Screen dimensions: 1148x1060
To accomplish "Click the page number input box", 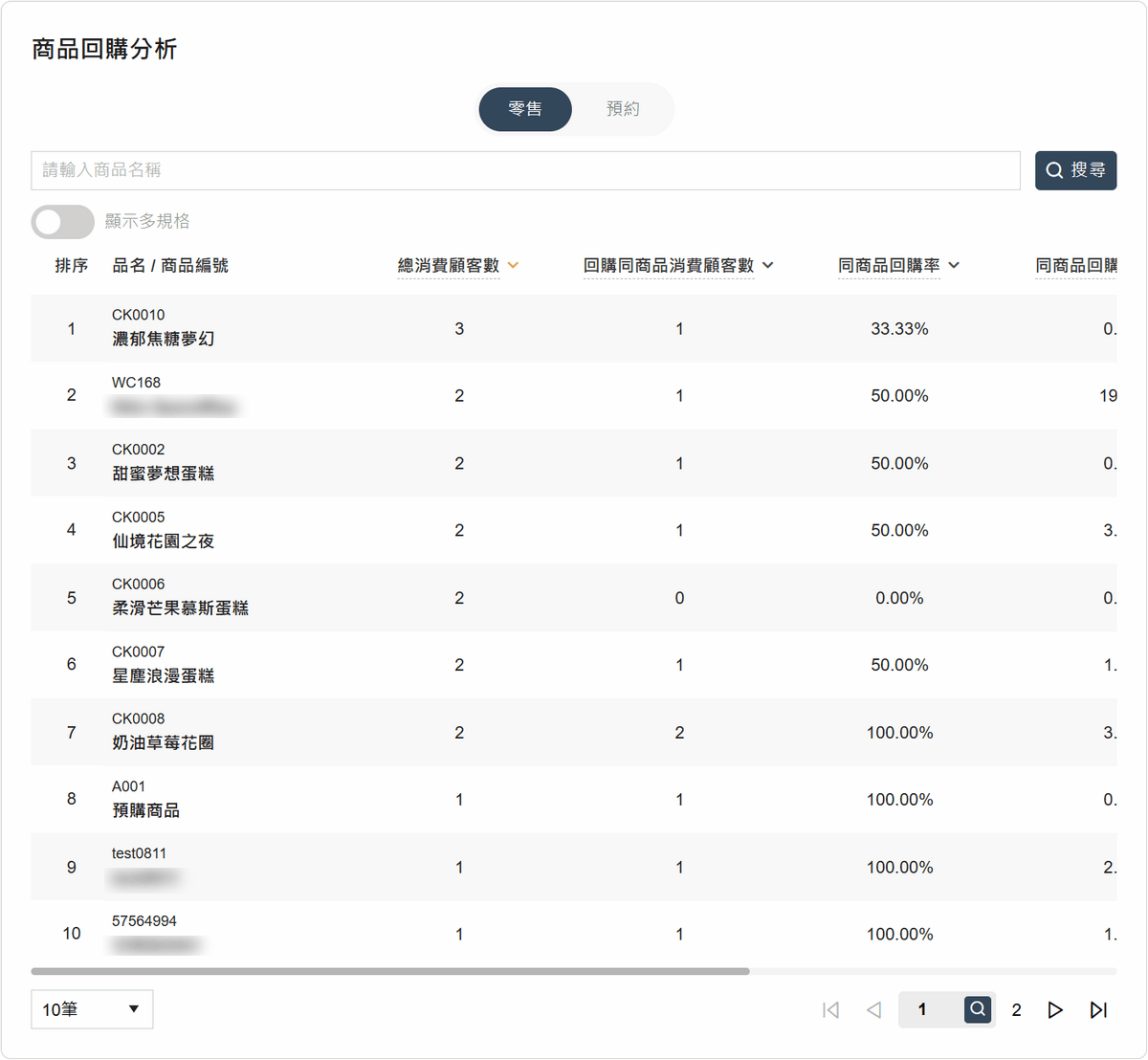I will 928,1009.
